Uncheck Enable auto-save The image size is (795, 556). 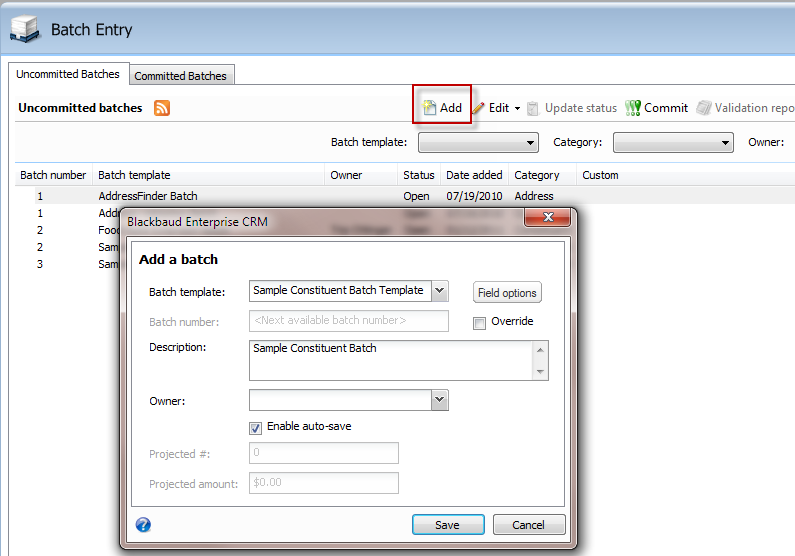[256, 428]
